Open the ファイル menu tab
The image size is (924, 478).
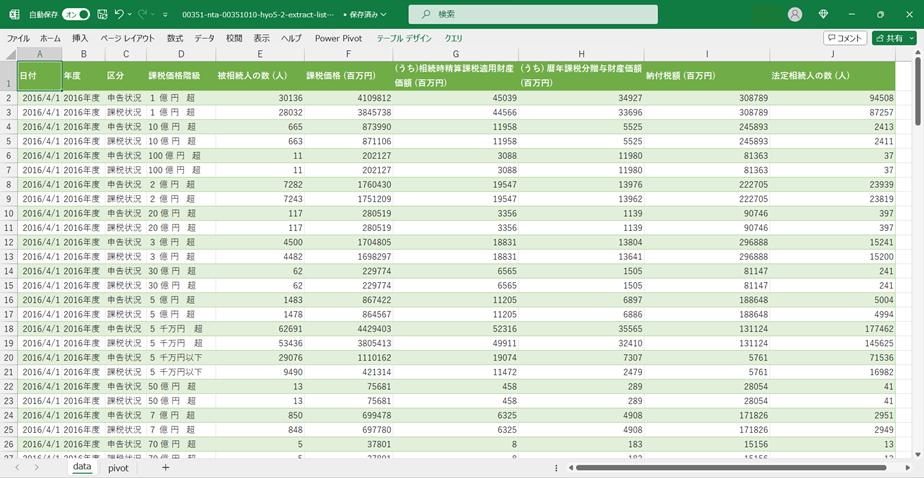18,38
